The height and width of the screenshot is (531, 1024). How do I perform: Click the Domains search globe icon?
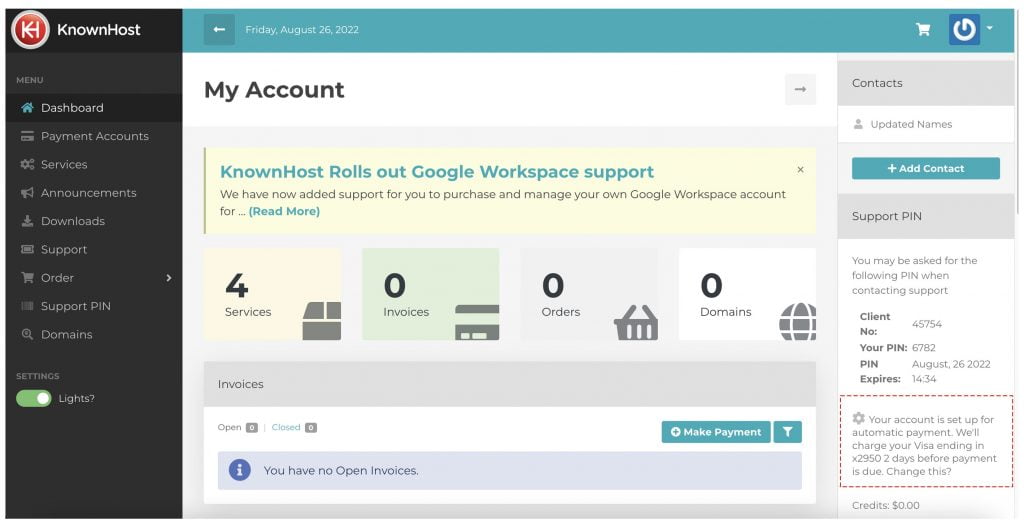coord(27,334)
